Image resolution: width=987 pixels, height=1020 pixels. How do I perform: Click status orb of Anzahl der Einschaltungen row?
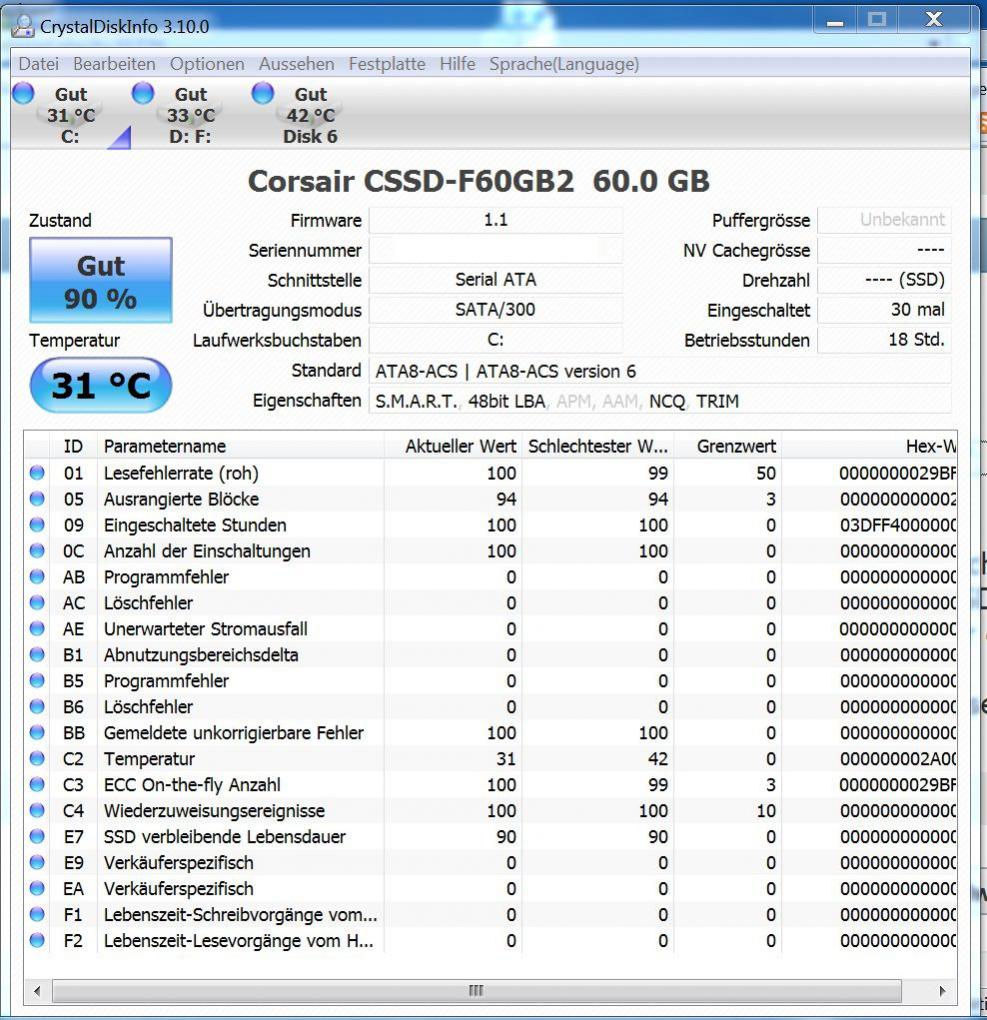tap(37, 551)
